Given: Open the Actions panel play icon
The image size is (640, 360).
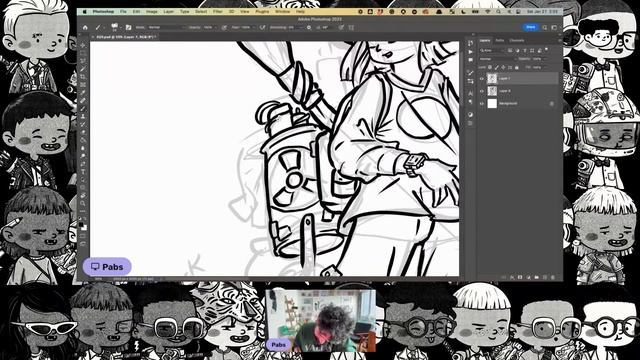Looking at the screenshot, I should coord(470,52).
